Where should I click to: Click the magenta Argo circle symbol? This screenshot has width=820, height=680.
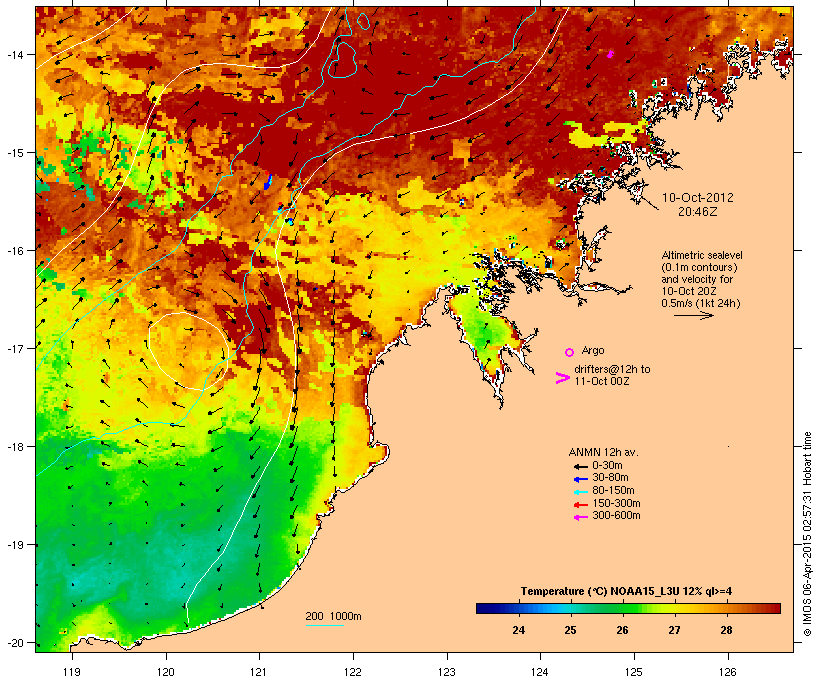[x=570, y=352]
